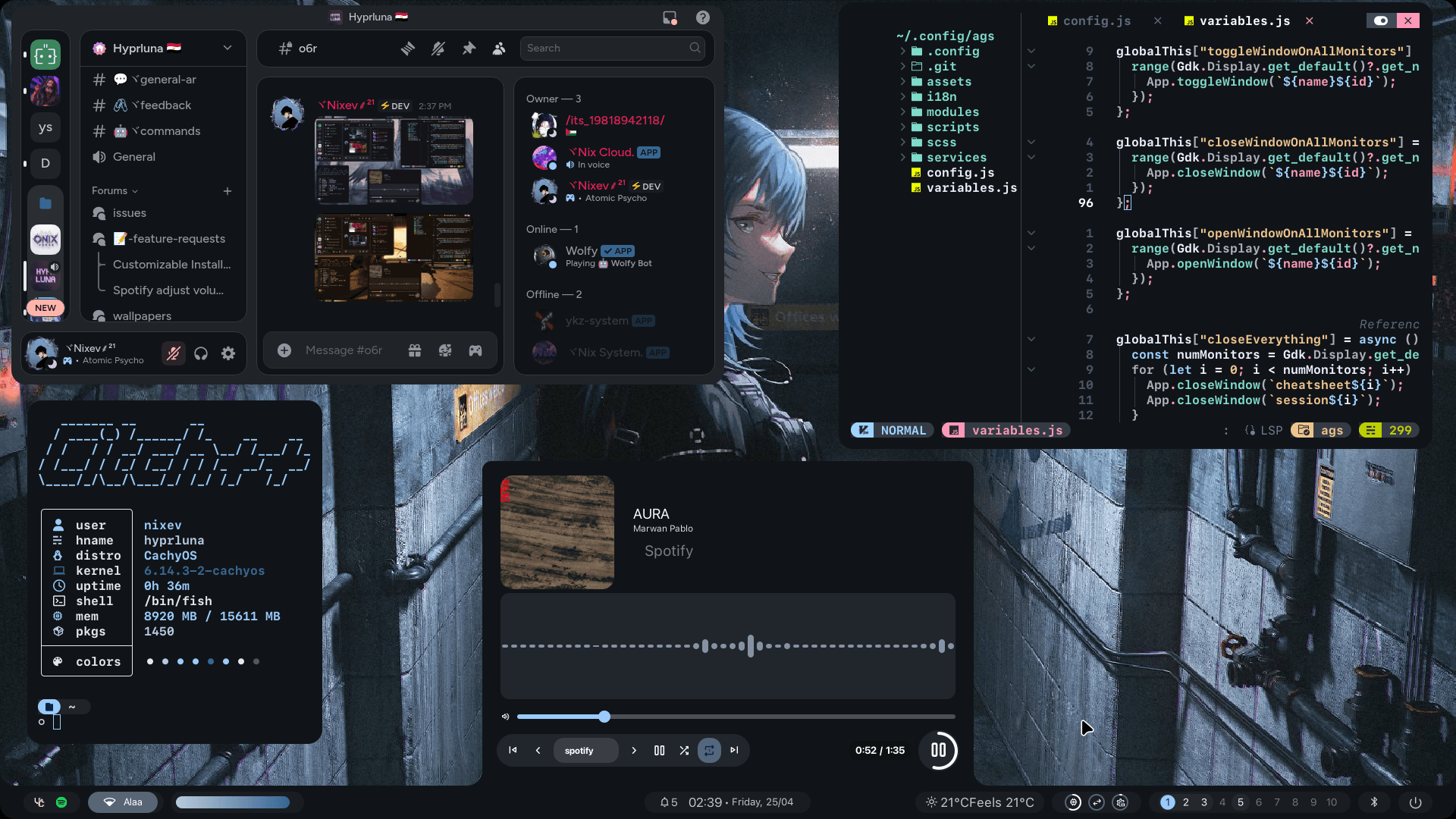The height and width of the screenshot is (819, 1456).
Task: Toggle the loop repeat button in player
Action: click(709, 751)
